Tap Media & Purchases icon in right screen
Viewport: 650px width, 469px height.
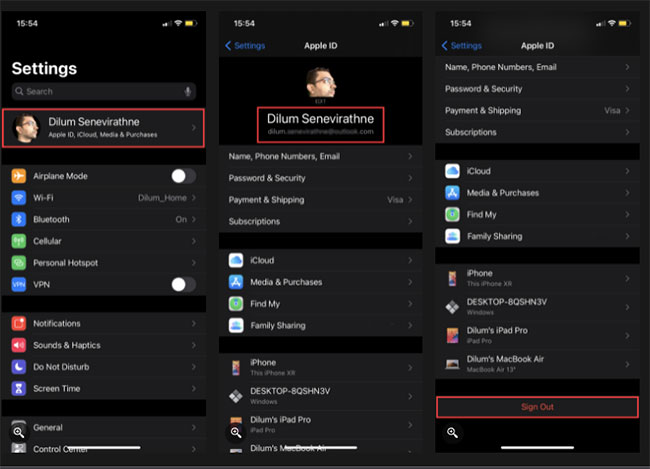[452, 193]
